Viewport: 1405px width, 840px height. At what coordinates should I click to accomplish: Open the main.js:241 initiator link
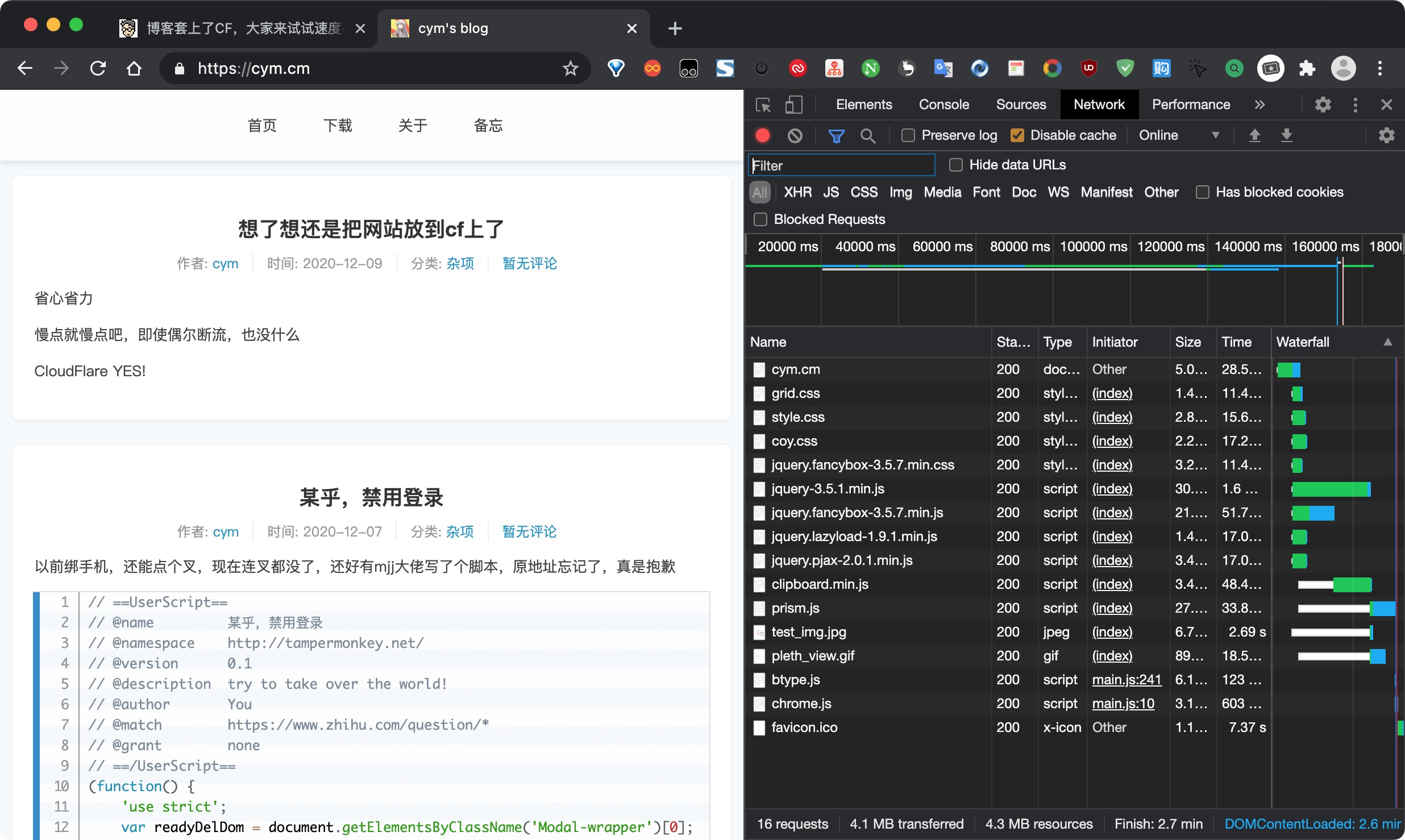coord(1127,680)
